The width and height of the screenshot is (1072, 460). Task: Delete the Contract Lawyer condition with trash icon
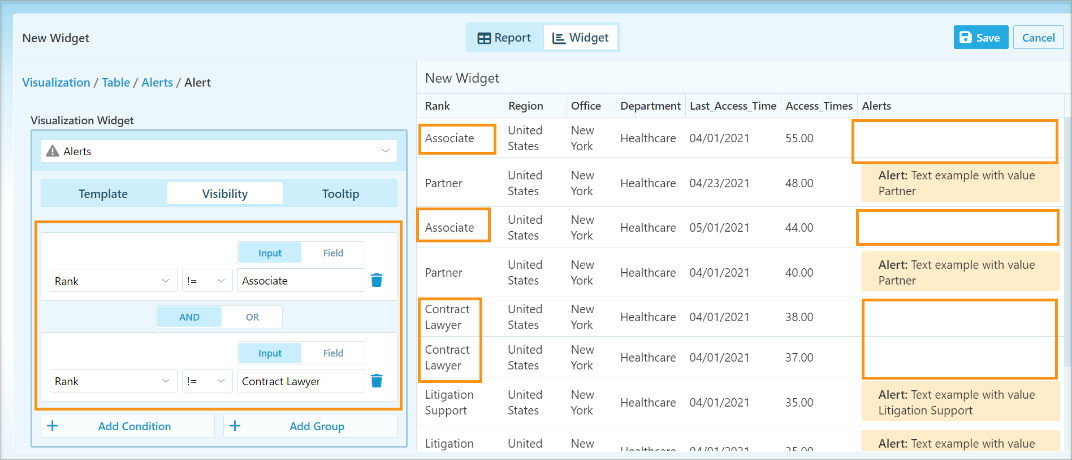376,381
